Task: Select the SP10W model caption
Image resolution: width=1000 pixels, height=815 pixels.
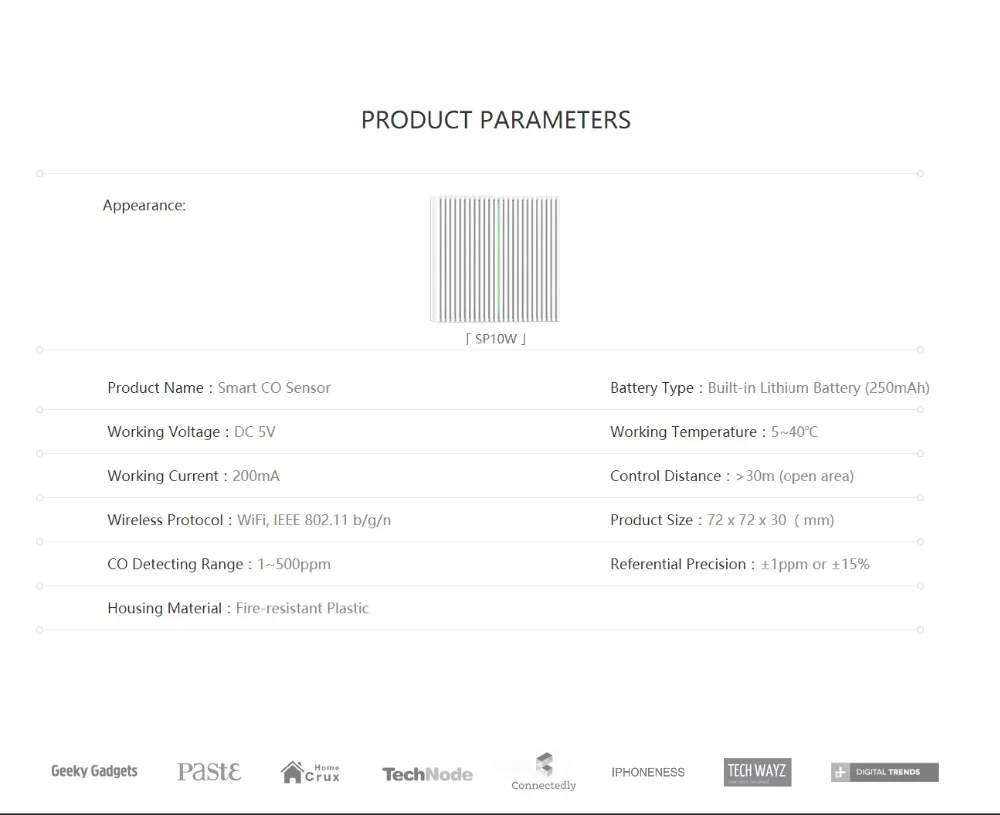Action: (x=496, y=339)
